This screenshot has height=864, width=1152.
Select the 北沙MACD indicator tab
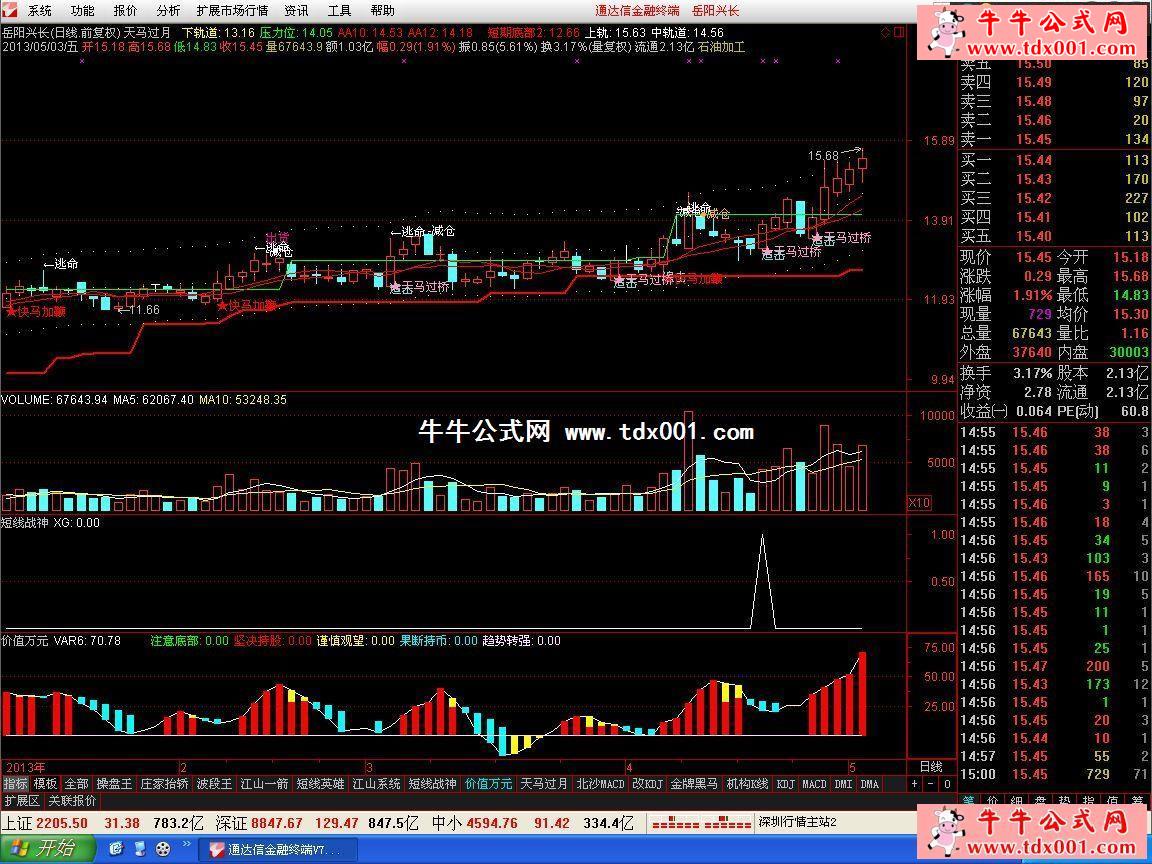[600, 784]
